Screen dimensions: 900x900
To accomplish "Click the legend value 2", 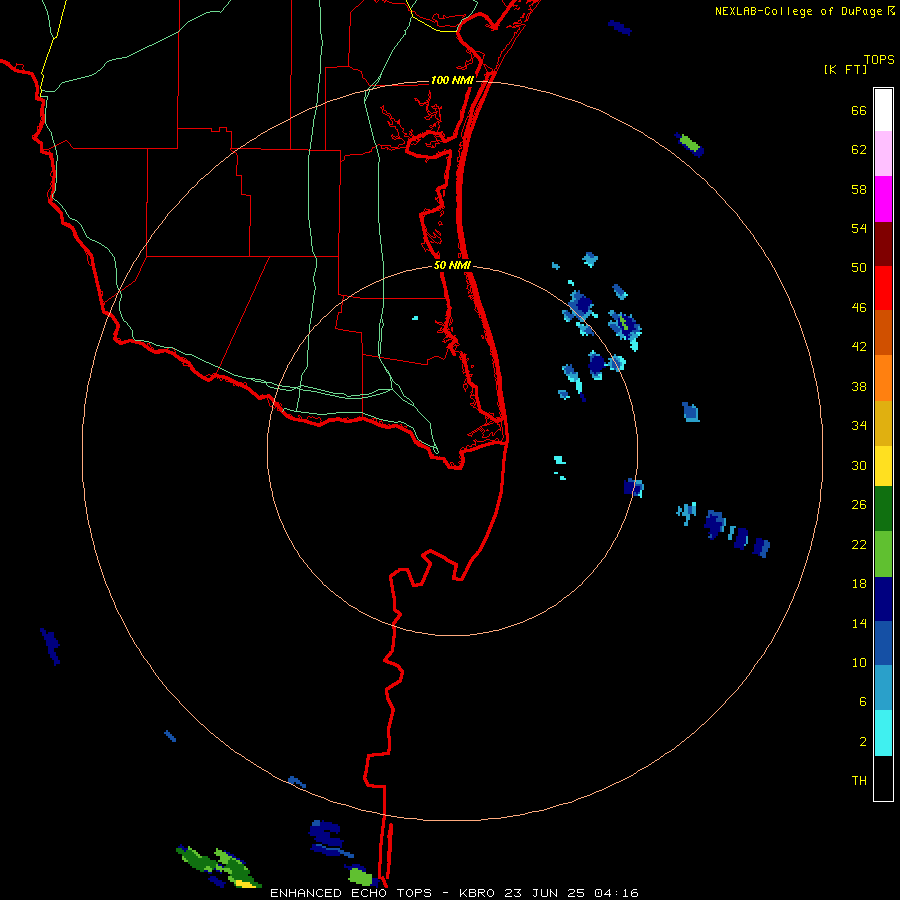I will pyautogui.click(x=863, y=742).
